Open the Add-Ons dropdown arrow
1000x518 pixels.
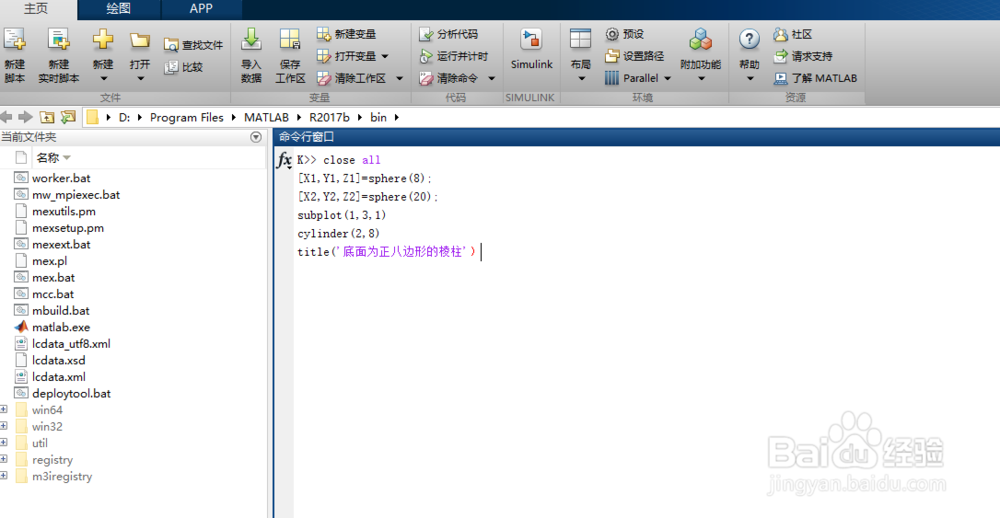(x=701, y=79)
